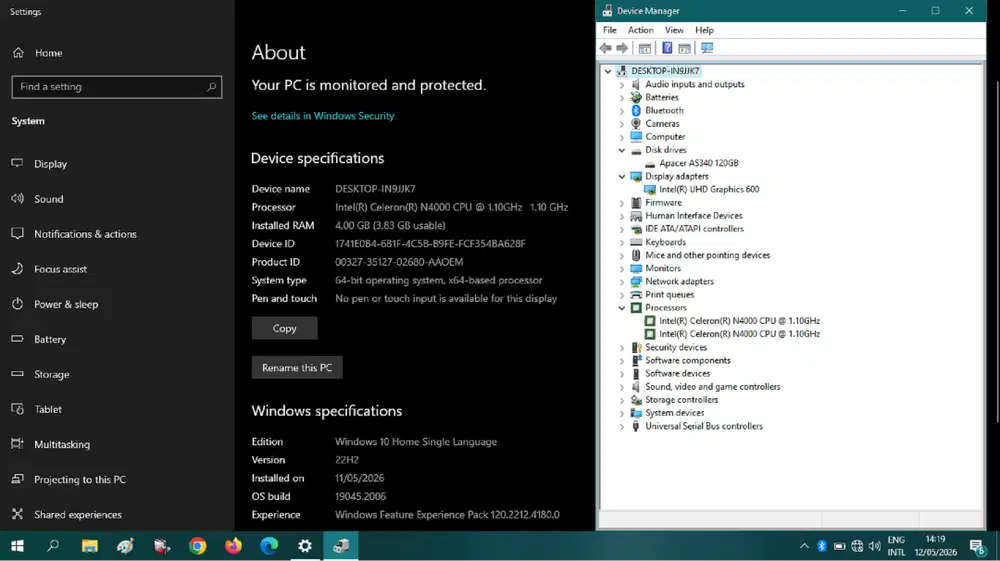The width and height of the screenshot is (1000, 561).
Task: Click Find a setting search box
Action: (x=117, y=87)
